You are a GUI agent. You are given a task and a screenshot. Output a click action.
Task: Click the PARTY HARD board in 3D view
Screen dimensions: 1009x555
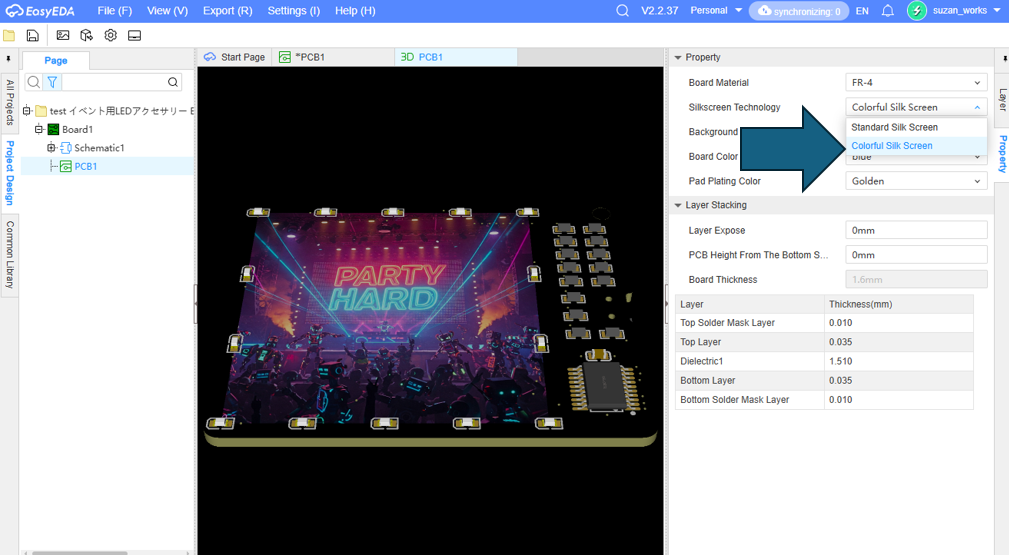tap(386, 319)
